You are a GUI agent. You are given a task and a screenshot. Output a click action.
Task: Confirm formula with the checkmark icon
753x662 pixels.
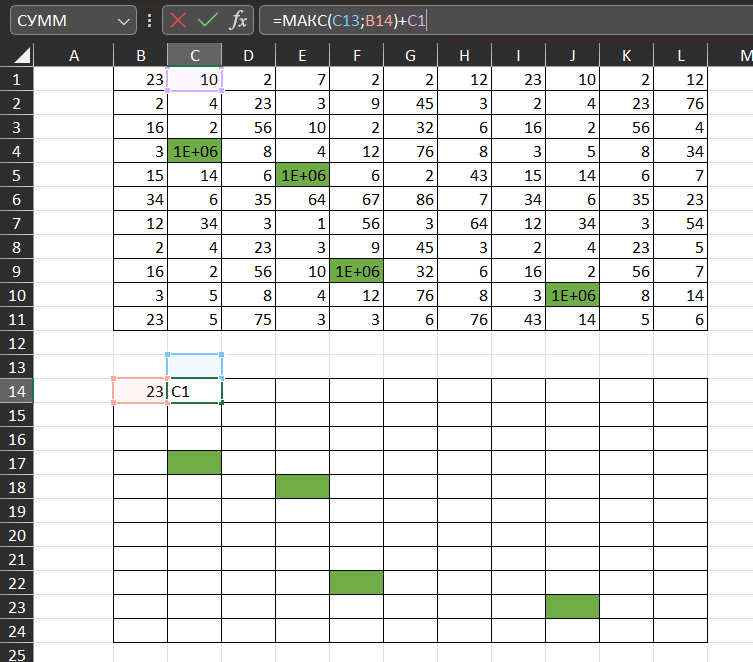tap(208, 20)
